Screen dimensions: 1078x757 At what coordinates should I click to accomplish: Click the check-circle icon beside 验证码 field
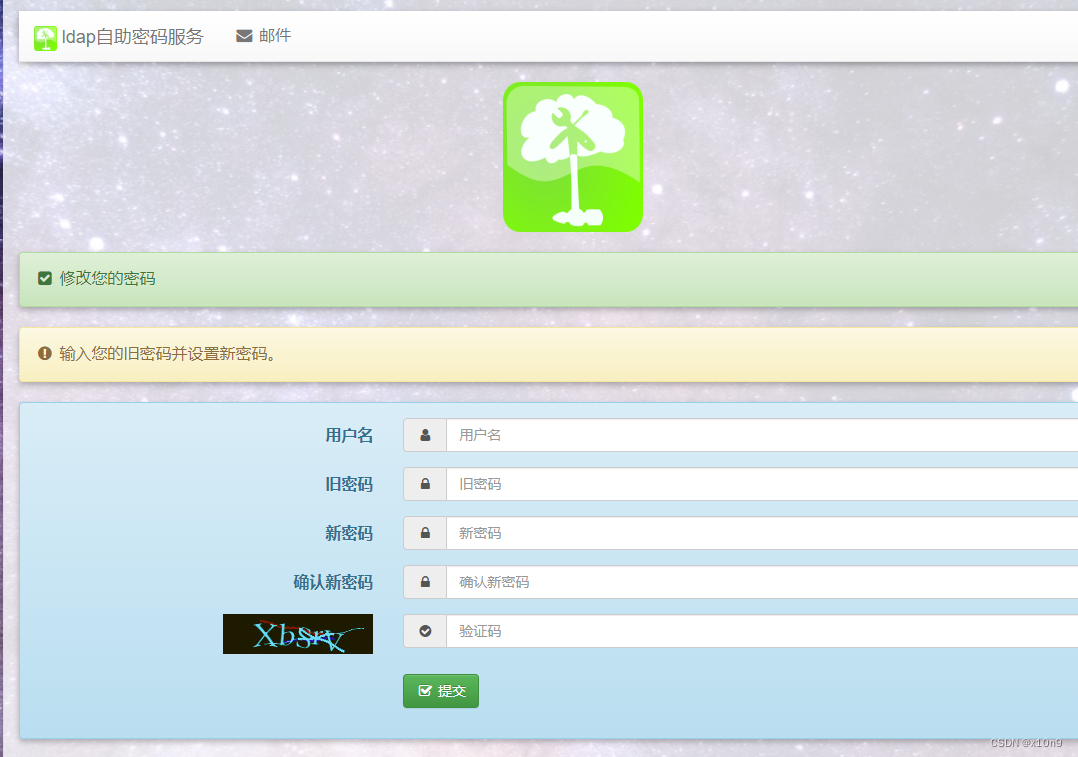[x=426, y=631]
